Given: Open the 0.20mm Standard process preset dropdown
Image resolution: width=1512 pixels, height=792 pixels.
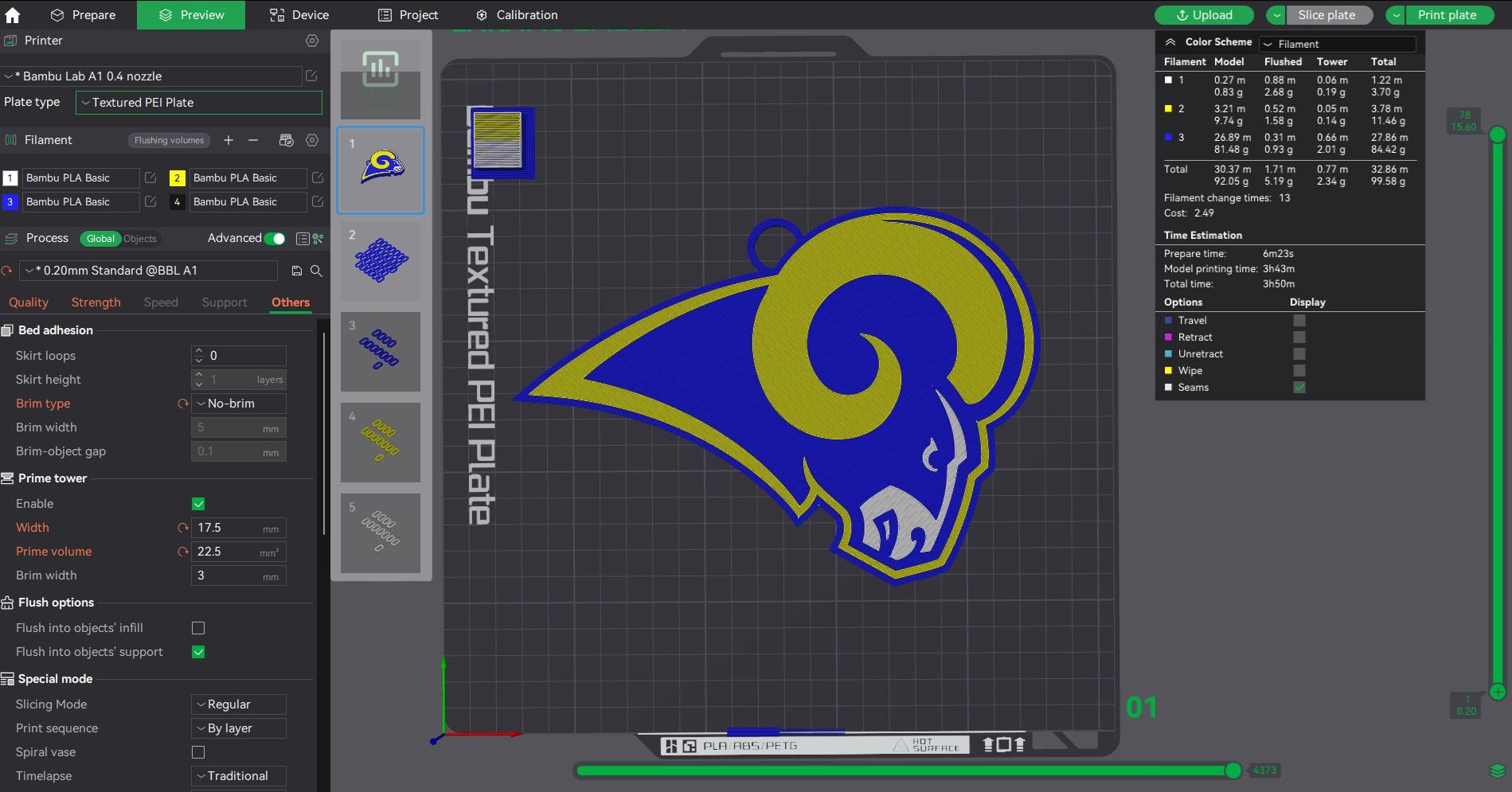Looking at the screenshot, I should (148, 271).
